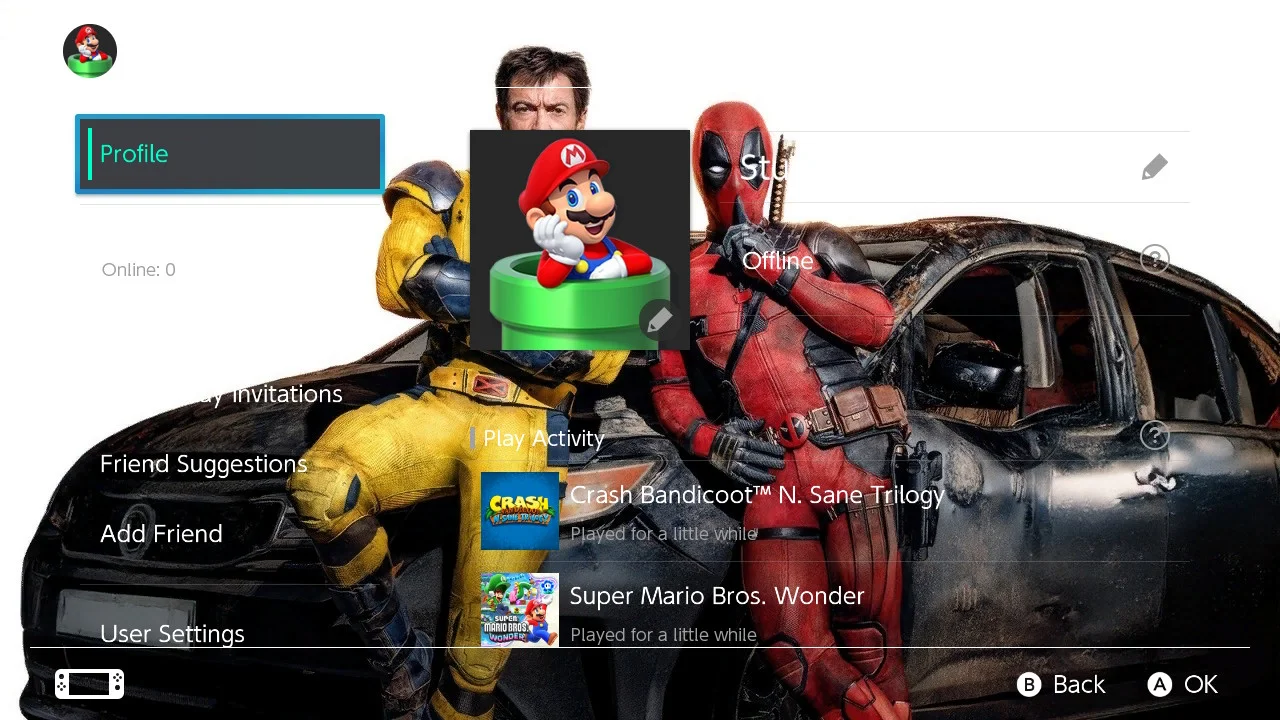Screen dimensions: 1280x720
Task: Open Friend Suggestions in the side menu
Action: [x=204, y=464]
